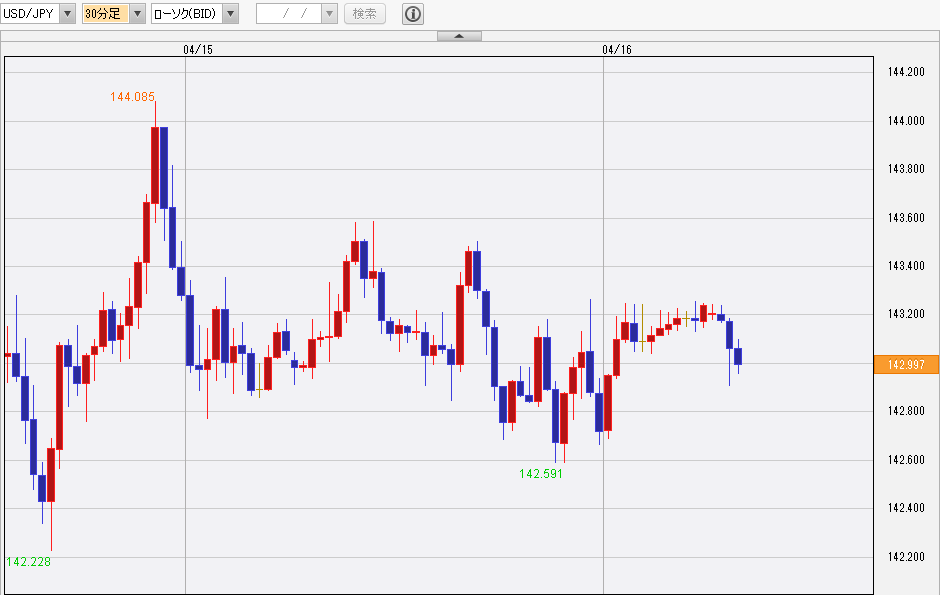Click the 142.228 low price label
The width and height of the screenshot is (940, 595).
(x=28, y=561)
